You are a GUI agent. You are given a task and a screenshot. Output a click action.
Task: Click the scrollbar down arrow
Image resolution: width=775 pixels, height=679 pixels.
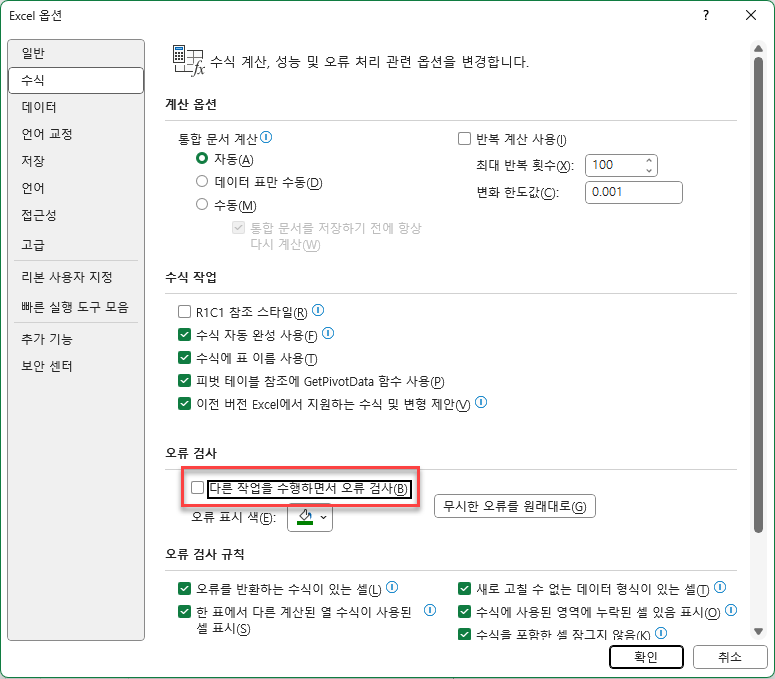tap(758, 631)
